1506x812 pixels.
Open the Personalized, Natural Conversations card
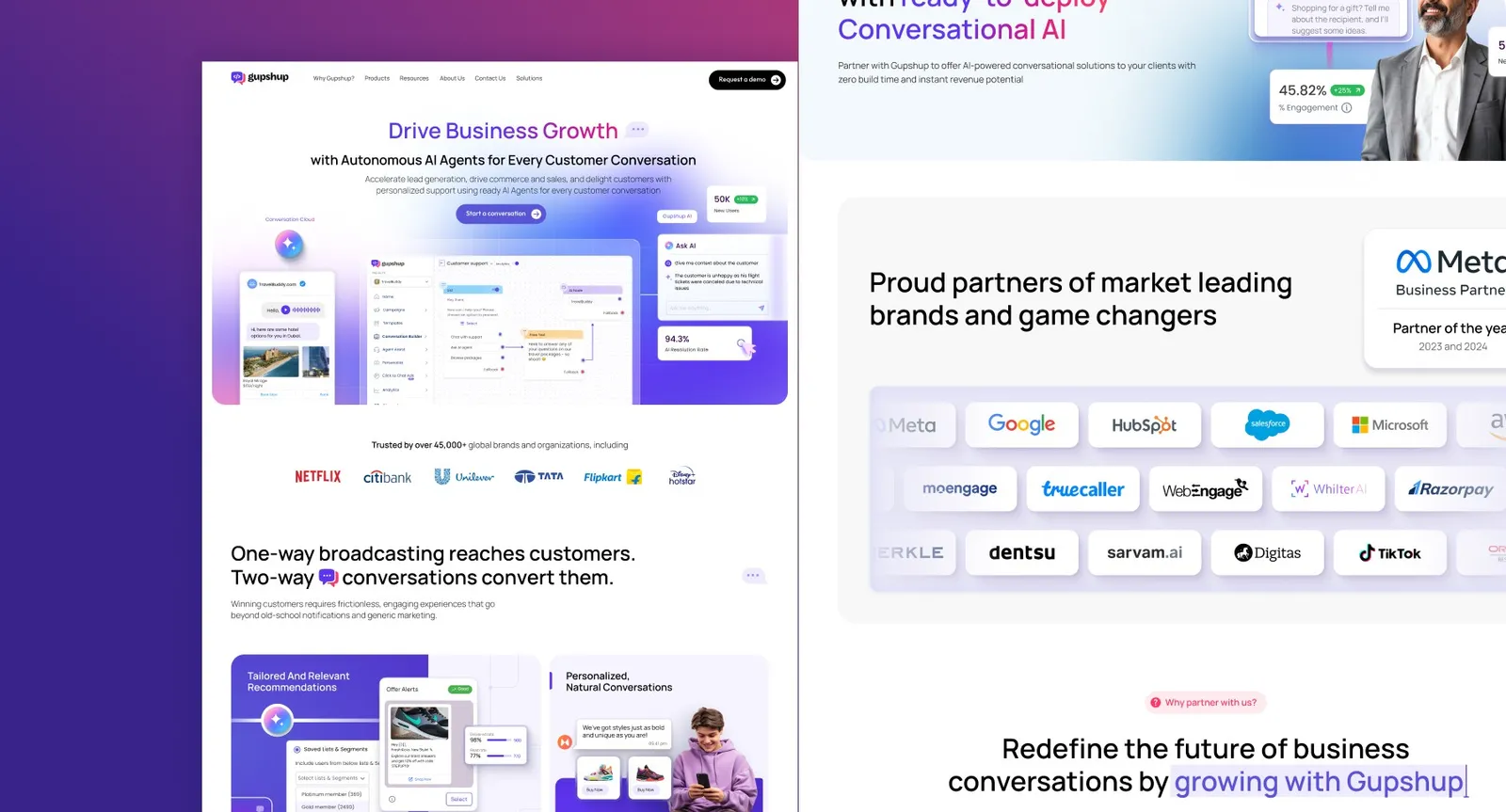659,733
